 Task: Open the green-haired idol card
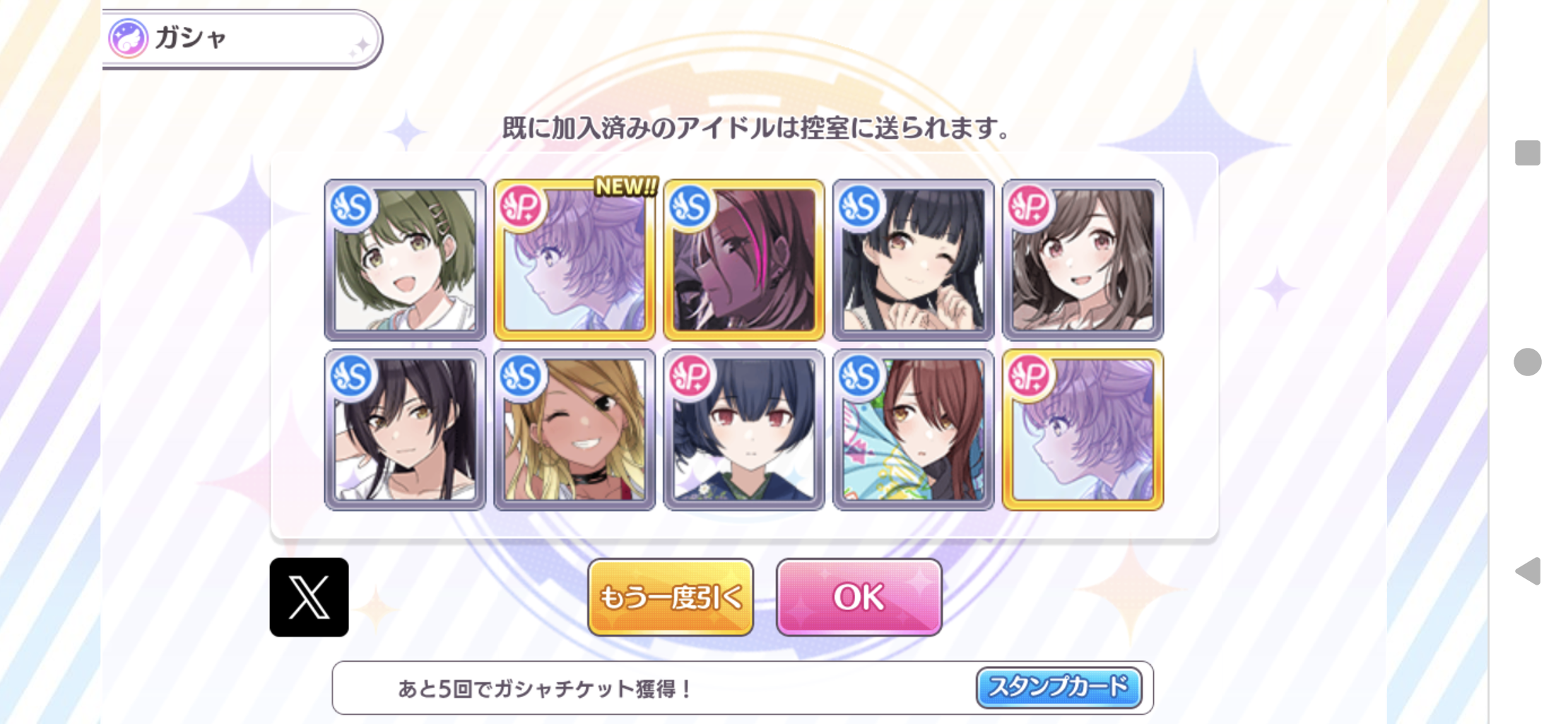(405, 259)
